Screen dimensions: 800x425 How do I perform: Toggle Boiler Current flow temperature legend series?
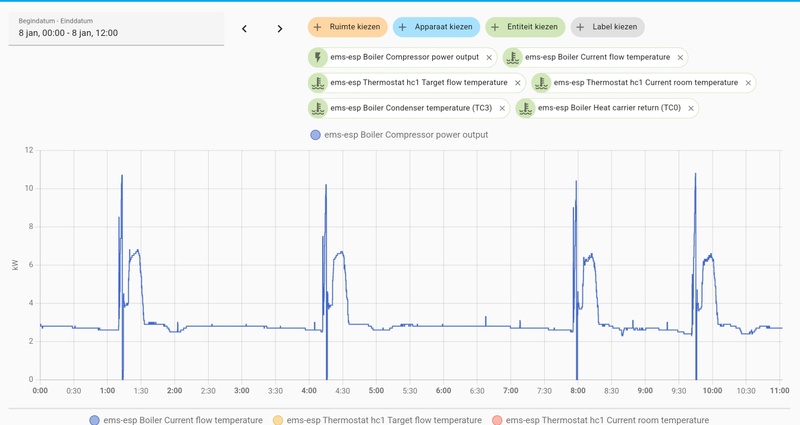point(176,420)
